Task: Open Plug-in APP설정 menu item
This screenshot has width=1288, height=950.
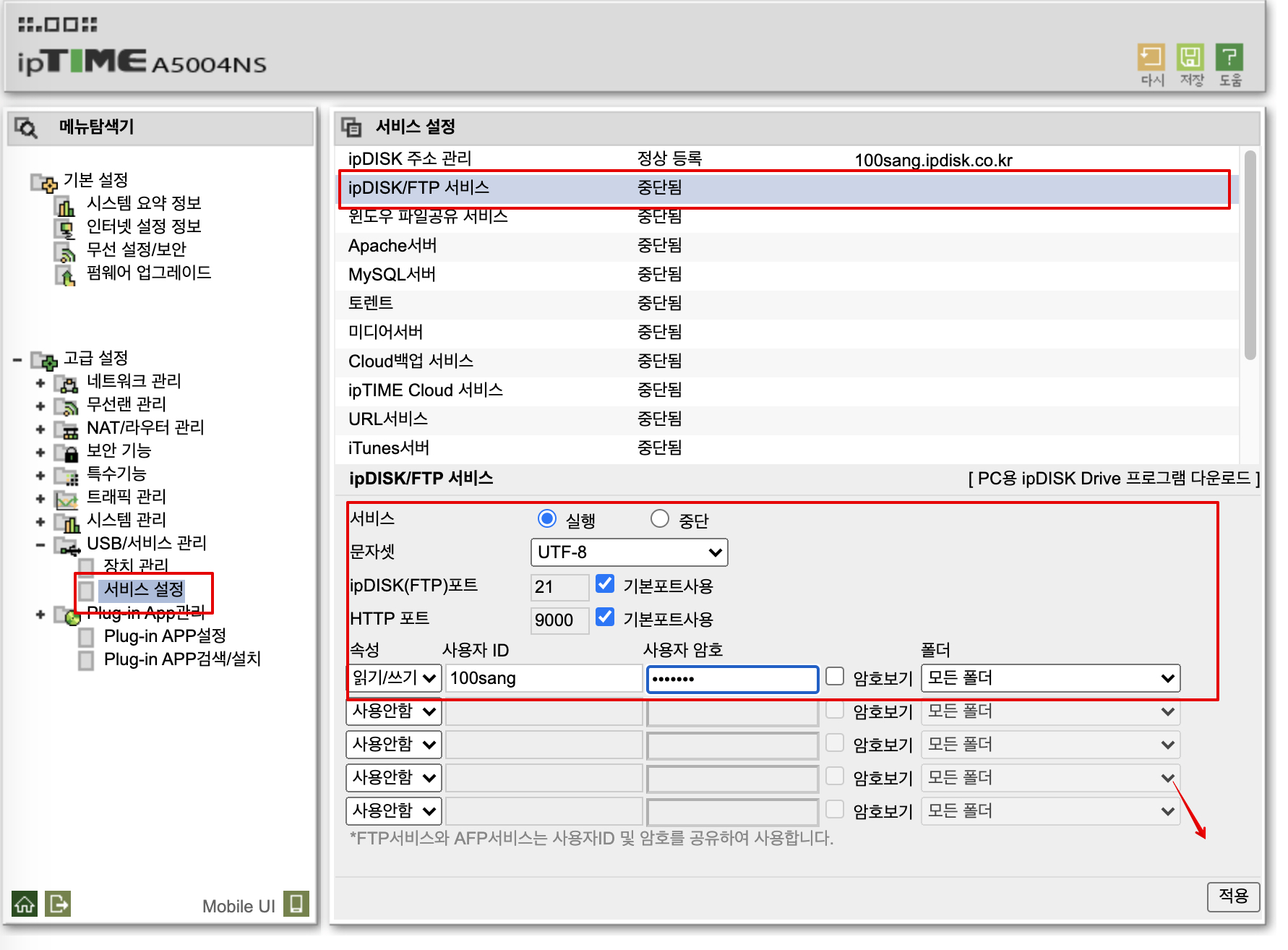Action: 165,636
